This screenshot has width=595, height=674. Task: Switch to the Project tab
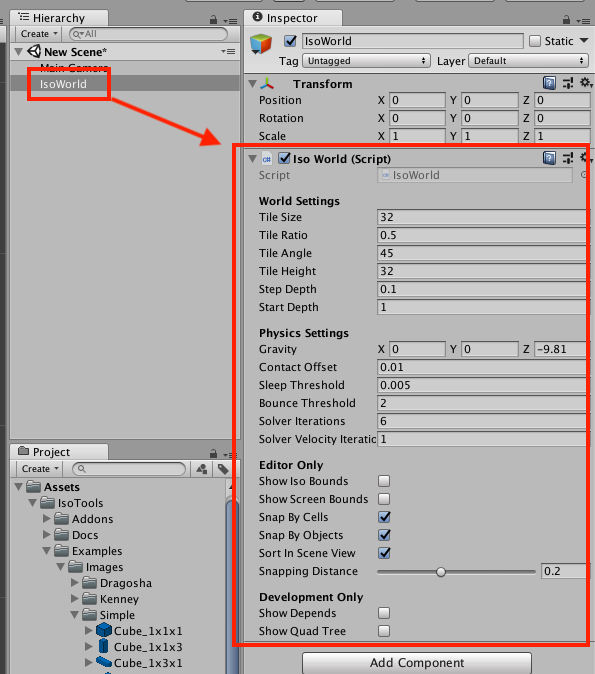coord(59,452)
